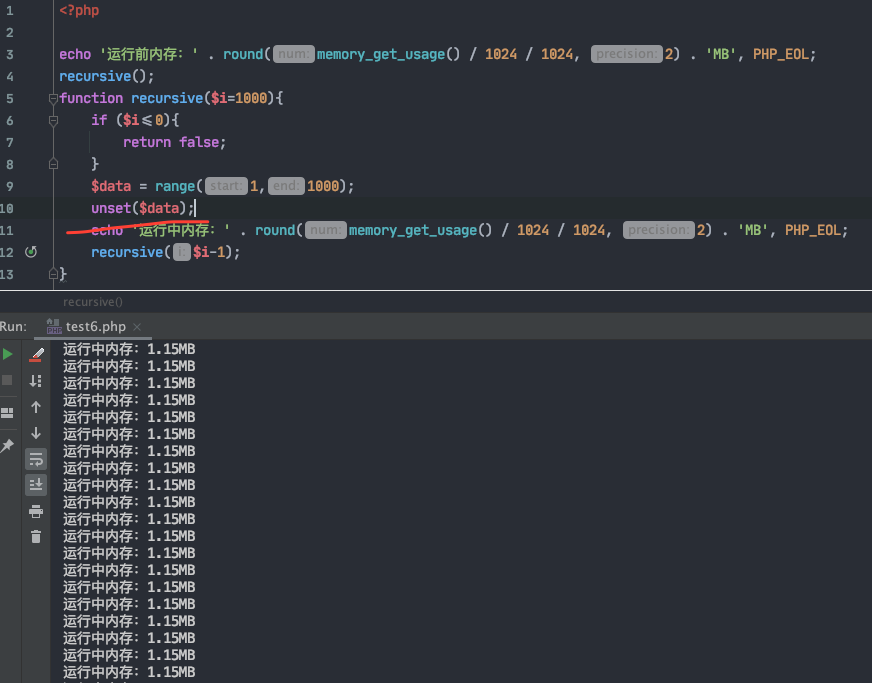Toggle the scroll to end icon
Image resolution: width=872 pixels, height=683 pixels.
(36, 485)
